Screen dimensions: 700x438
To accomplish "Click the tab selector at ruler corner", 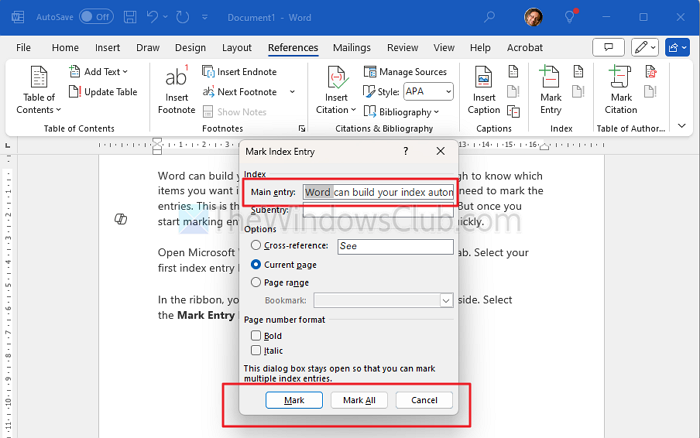I will (x=8, y=146).
